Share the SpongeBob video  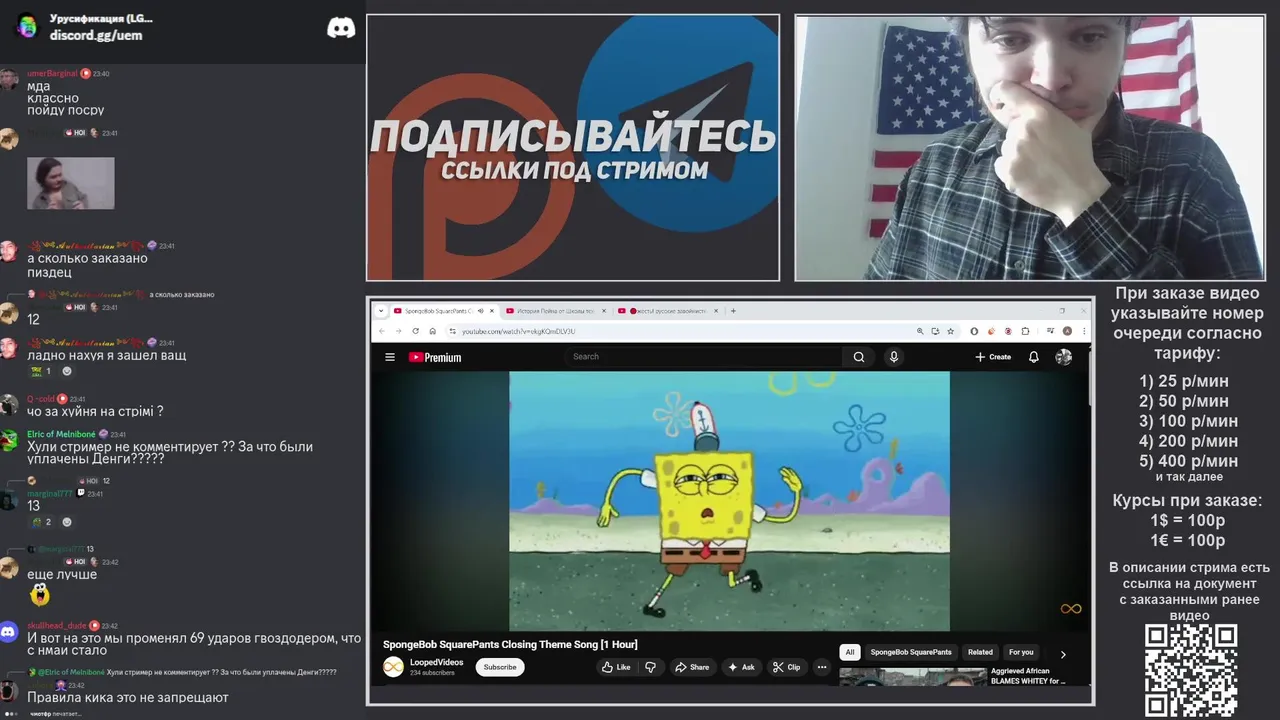691,667
